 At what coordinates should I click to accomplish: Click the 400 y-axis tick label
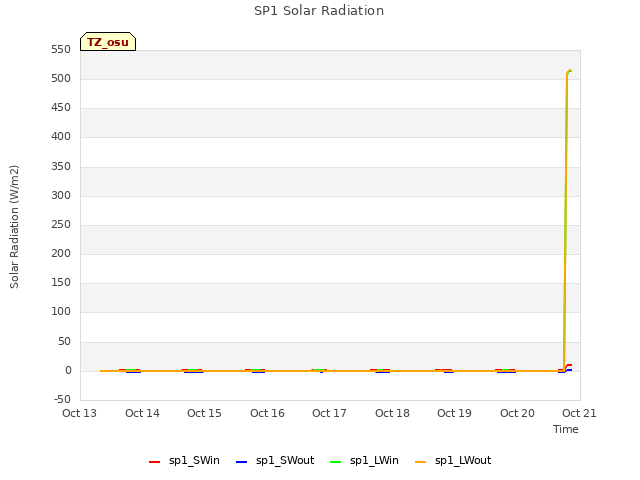pos(61,136)
